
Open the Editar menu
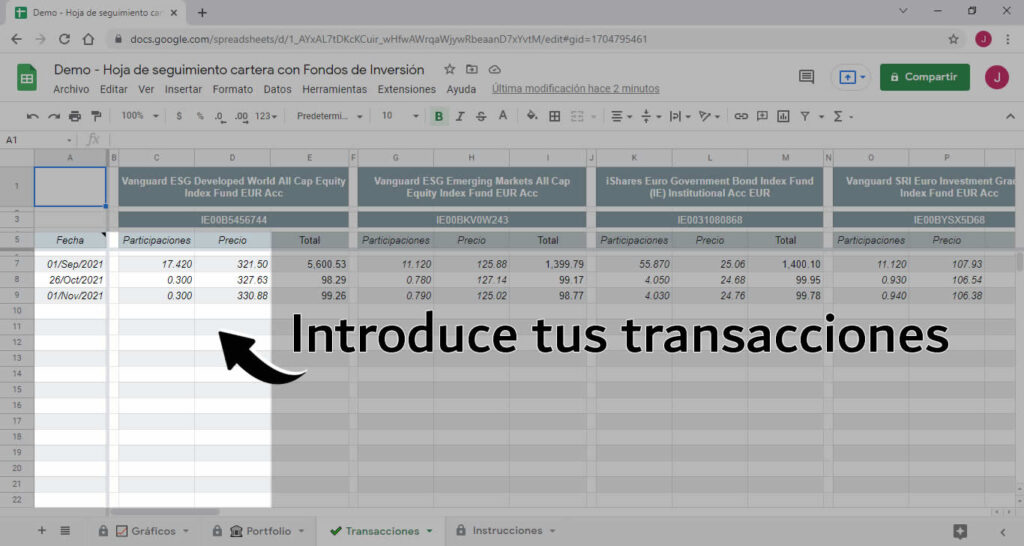coord(114,89)
